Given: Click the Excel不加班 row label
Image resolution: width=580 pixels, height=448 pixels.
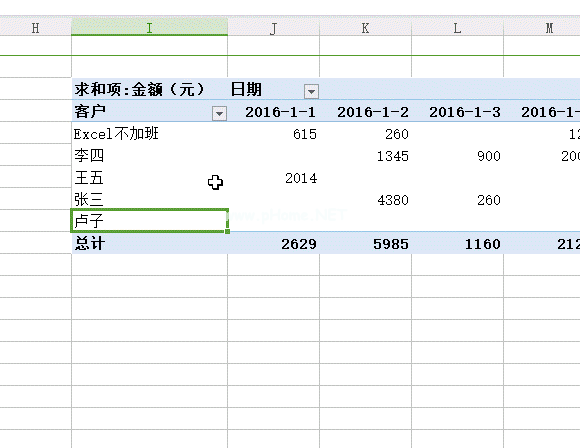Looking at the screenshot, I should click(x=149, y=133).
